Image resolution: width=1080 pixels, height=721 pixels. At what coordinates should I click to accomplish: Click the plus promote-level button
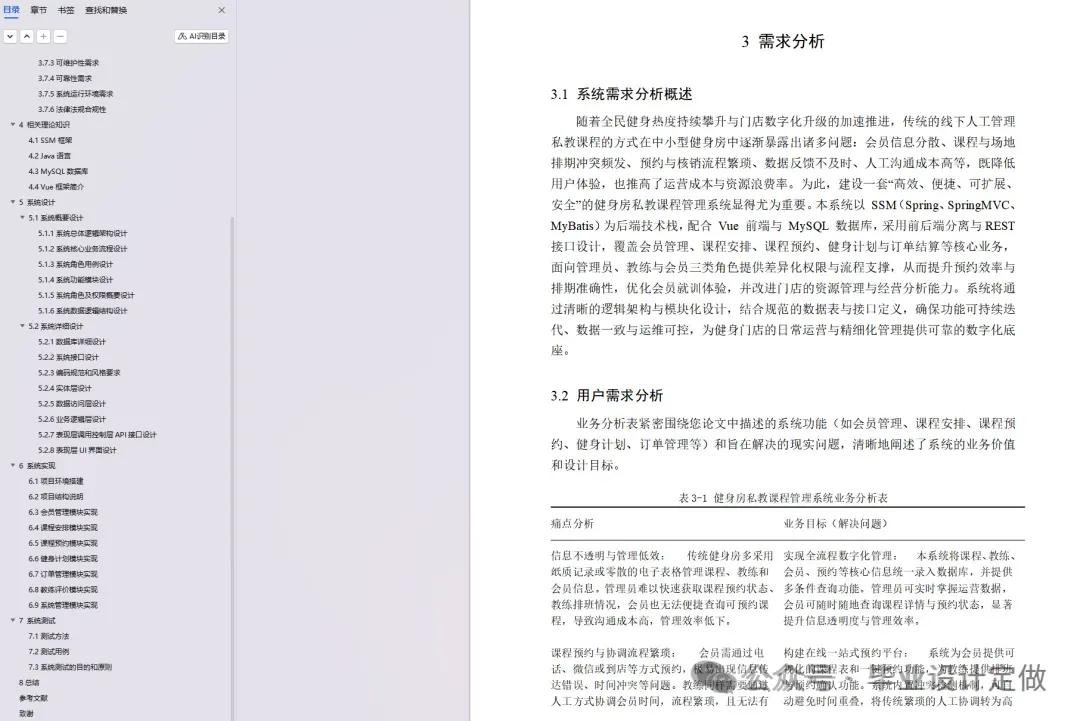43,36
